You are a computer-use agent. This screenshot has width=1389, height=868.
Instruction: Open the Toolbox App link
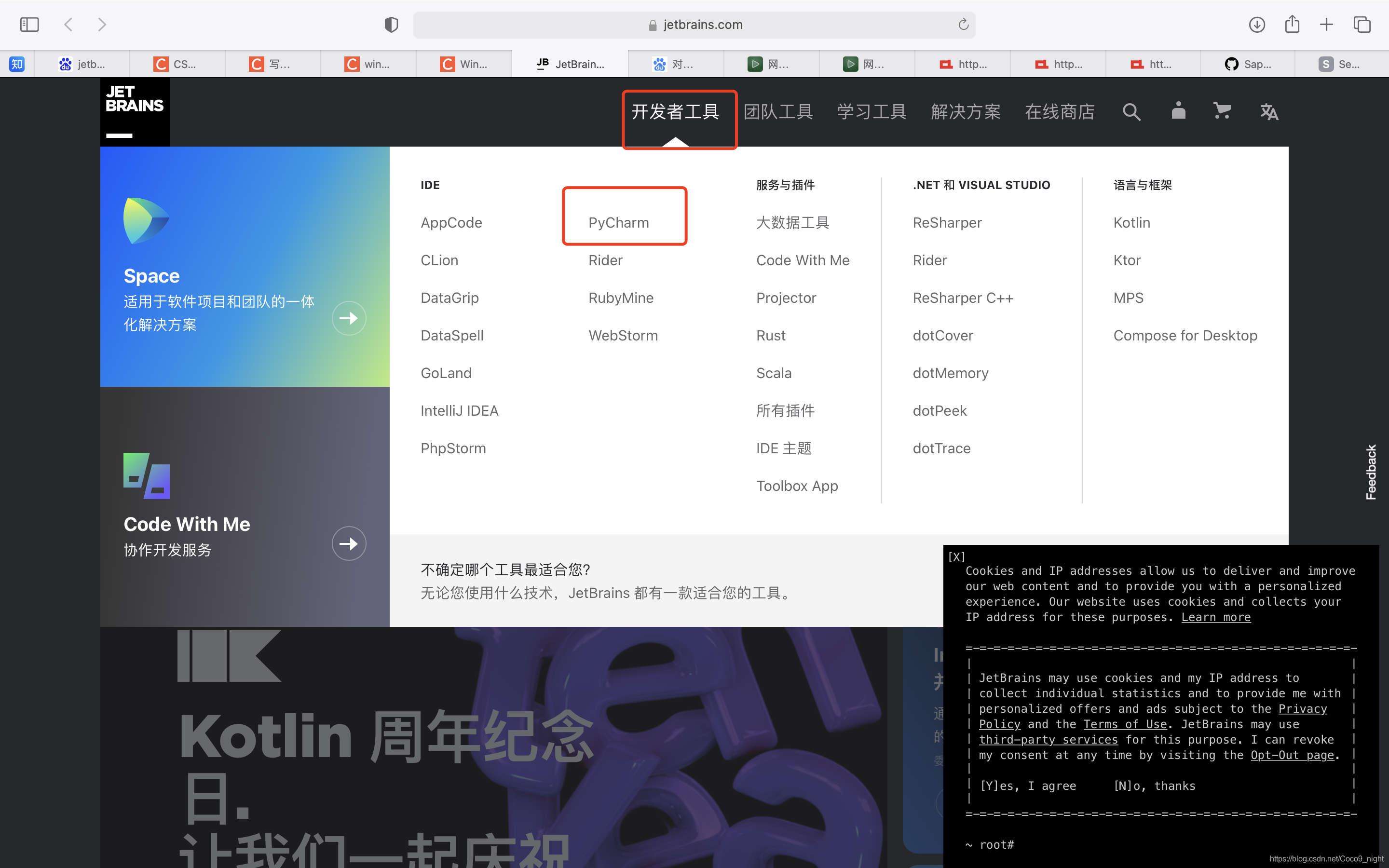coord(797,486)
